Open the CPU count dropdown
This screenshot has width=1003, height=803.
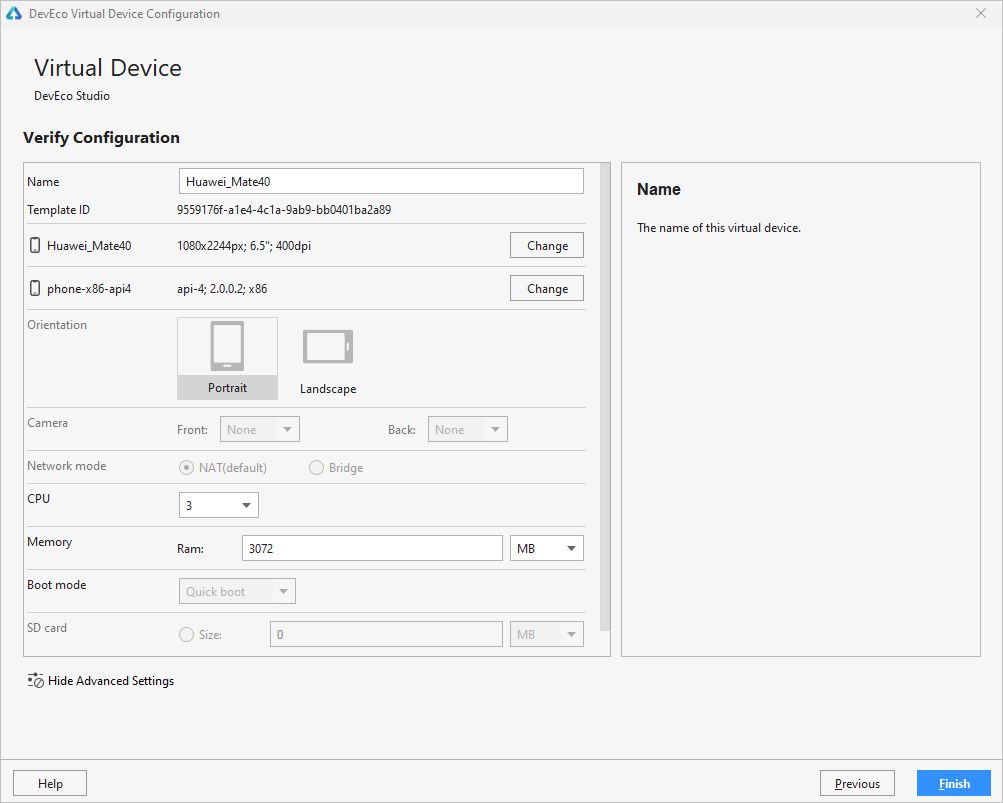219,506
